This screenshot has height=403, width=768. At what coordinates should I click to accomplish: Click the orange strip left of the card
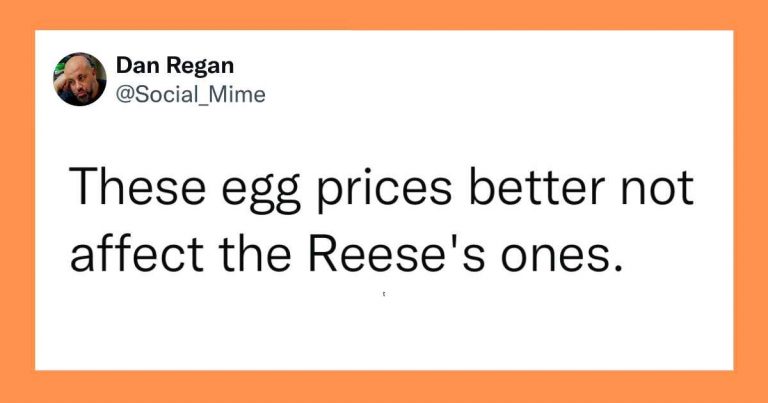point(17,200)
